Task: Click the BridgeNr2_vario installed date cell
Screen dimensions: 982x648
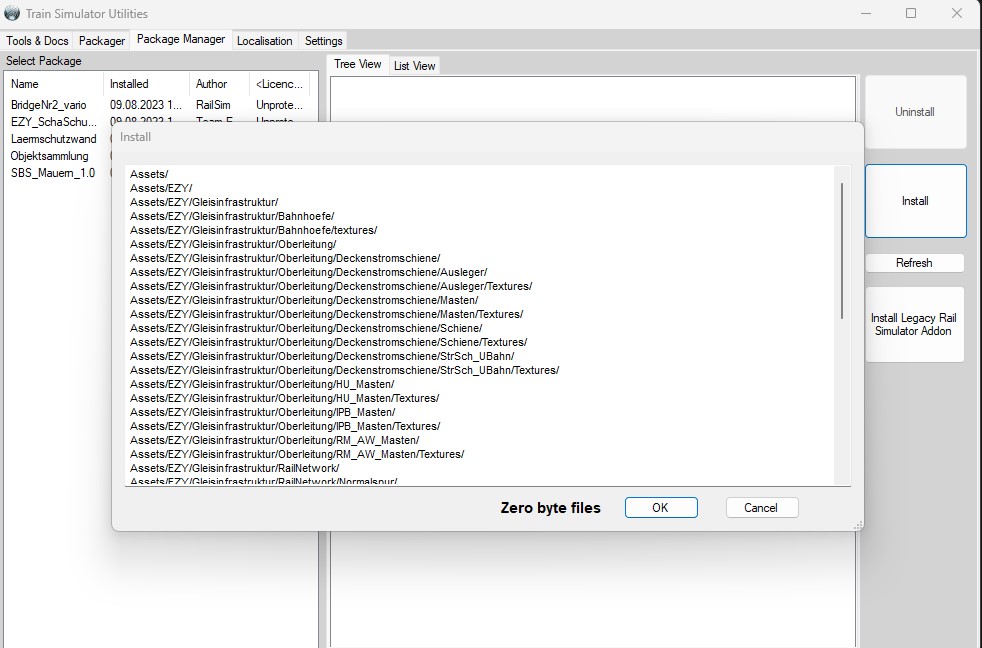Action: click(146, 105)
